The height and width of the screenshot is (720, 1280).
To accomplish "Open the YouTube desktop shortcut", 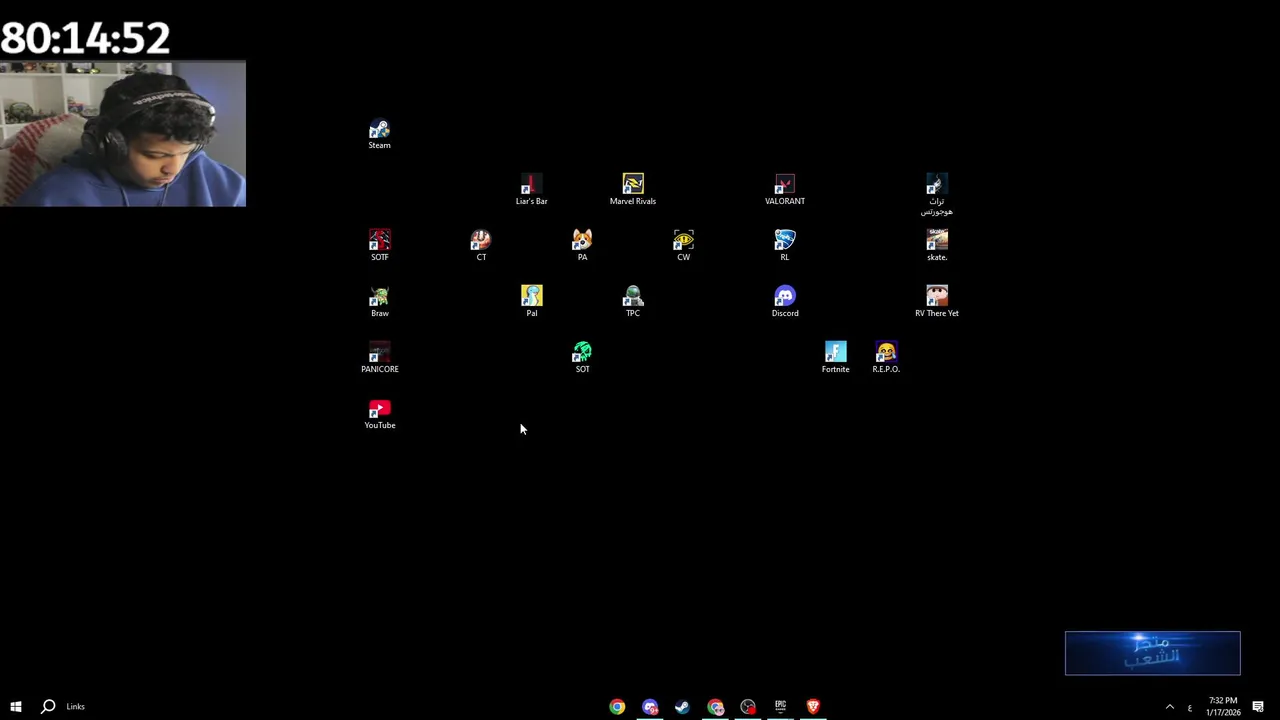I will [380, 414].
